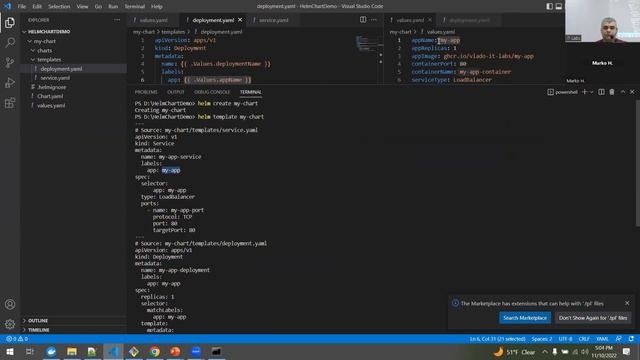Open the View menu

(x=82, y=7)
